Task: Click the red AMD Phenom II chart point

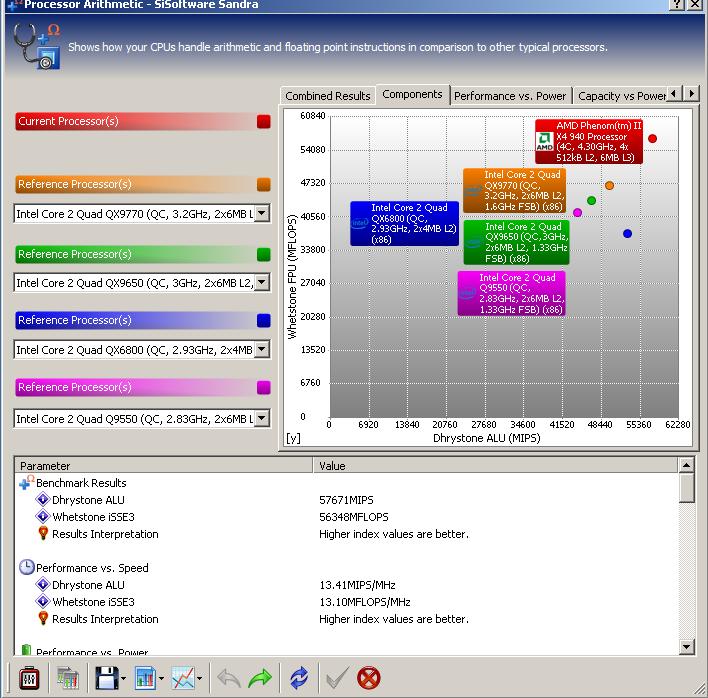Action: 652,138
